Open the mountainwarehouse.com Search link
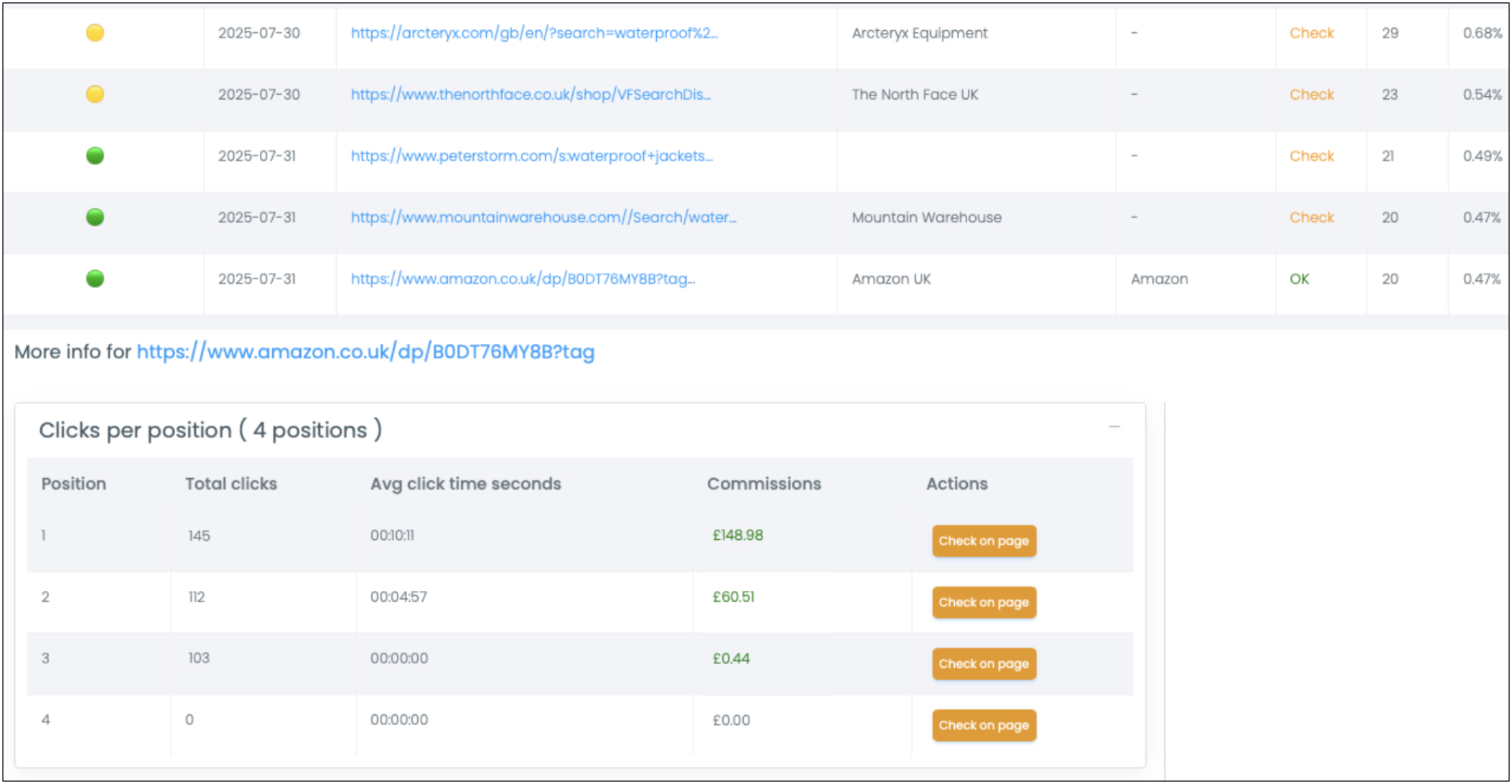1512x784 pixels. [543, 218]
